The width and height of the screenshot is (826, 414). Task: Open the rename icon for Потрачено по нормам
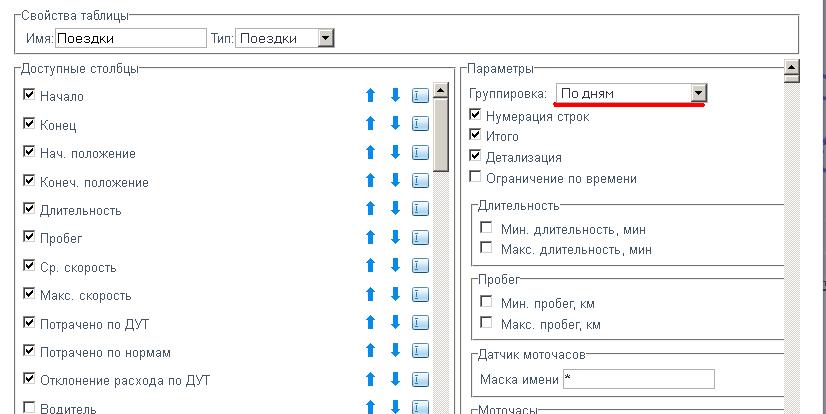click(x=420, y=351)
